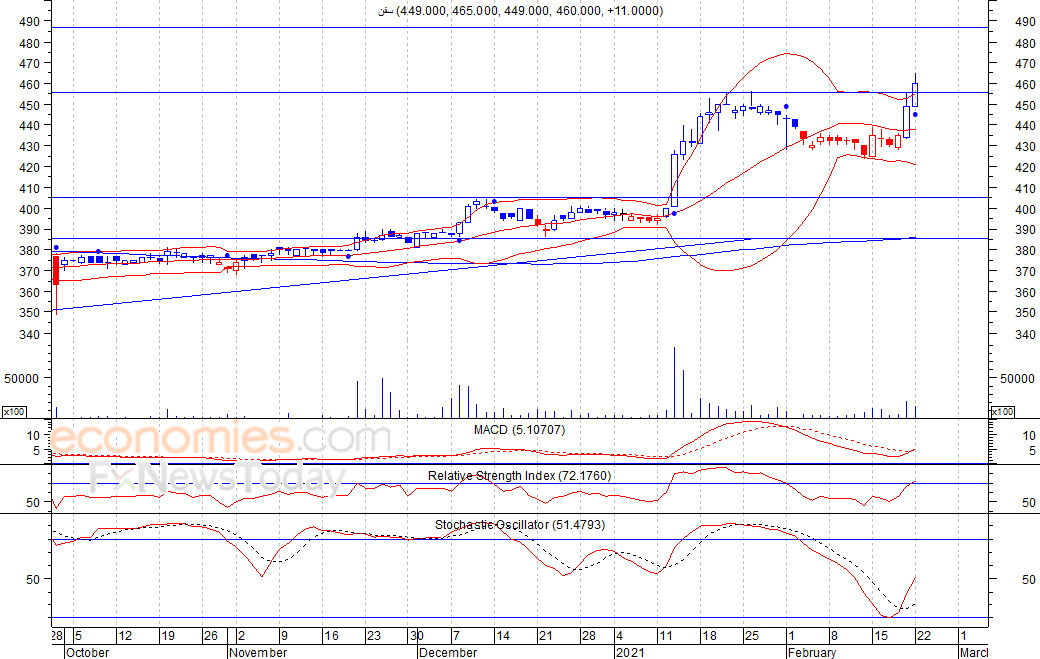Click the 460 price label on right axis
This screenshot has width=1040, height=659.
coord(1025,84)
